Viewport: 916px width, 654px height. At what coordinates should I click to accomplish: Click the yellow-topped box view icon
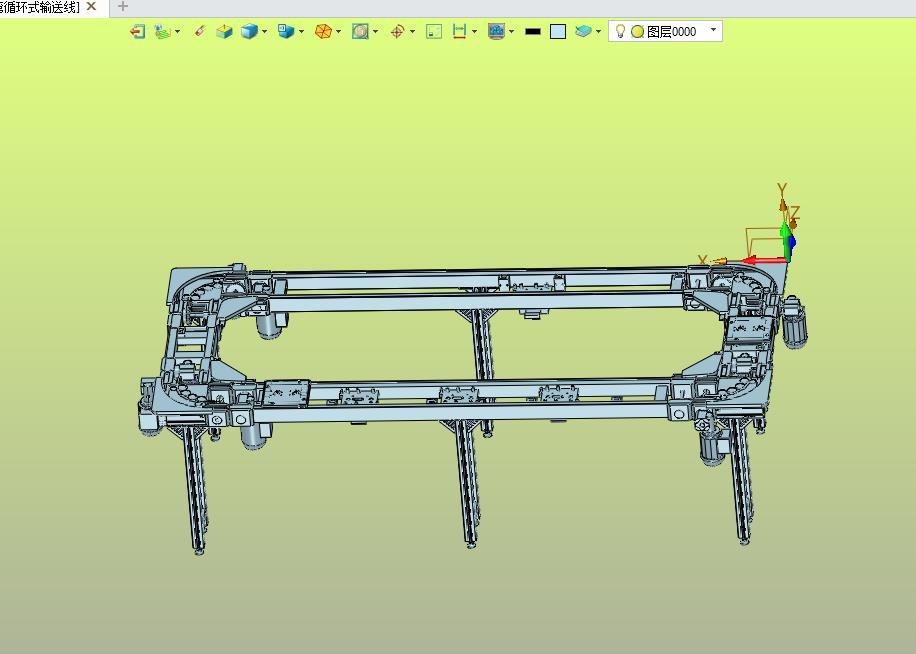coord(224,32)
